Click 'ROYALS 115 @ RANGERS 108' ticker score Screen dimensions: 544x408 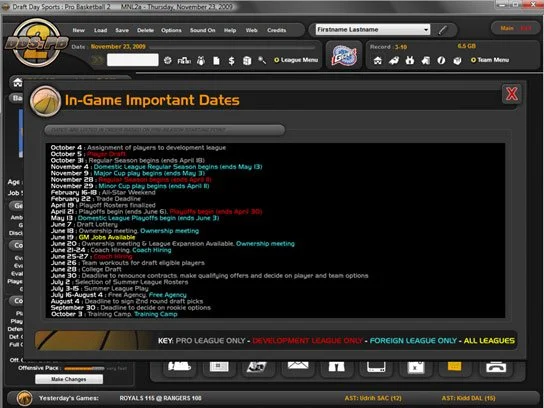[160, 398]
